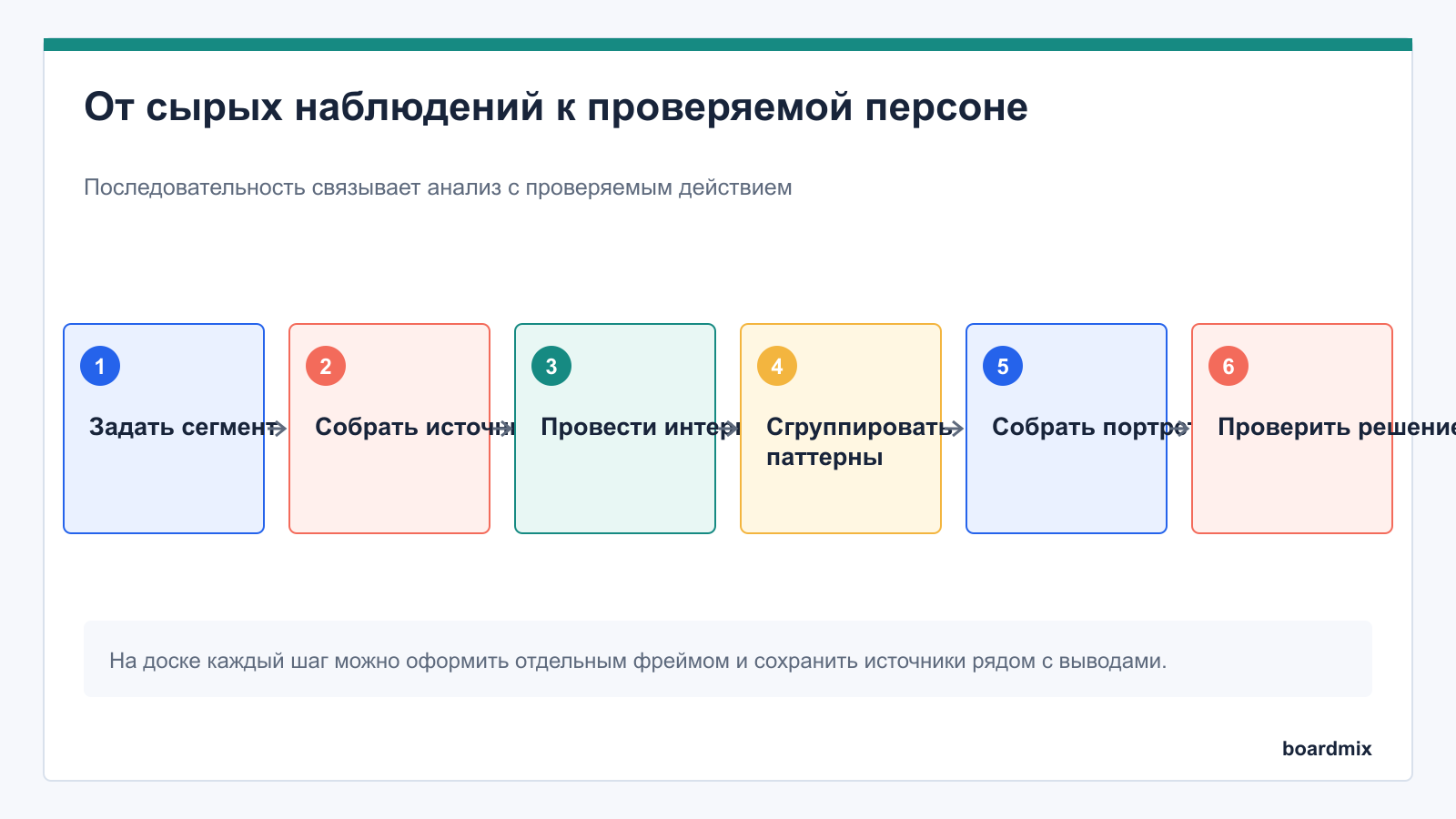This screenshot has height=819, width=1456.
Task: Click the boardmix logo text
Action: tap(1327, 748)
